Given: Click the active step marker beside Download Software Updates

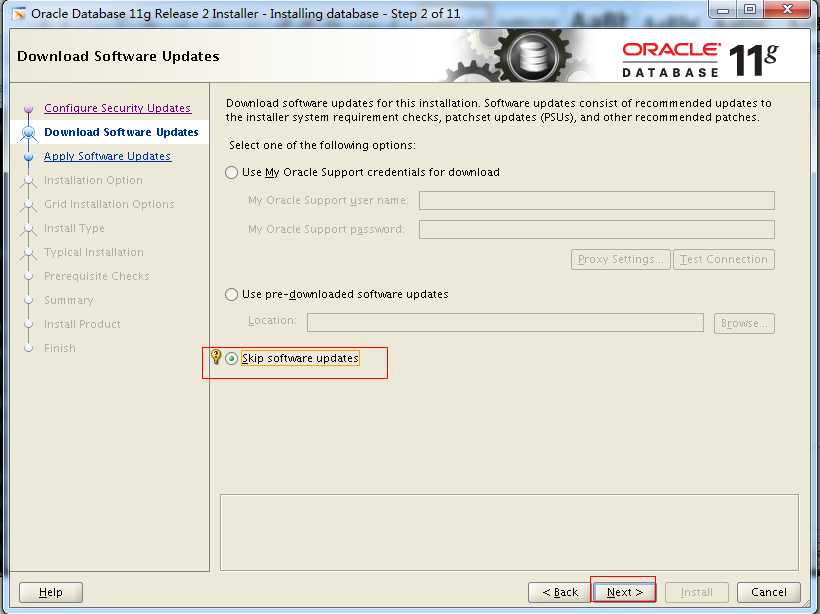Looking at the screenshot, I should coord(29,132).
